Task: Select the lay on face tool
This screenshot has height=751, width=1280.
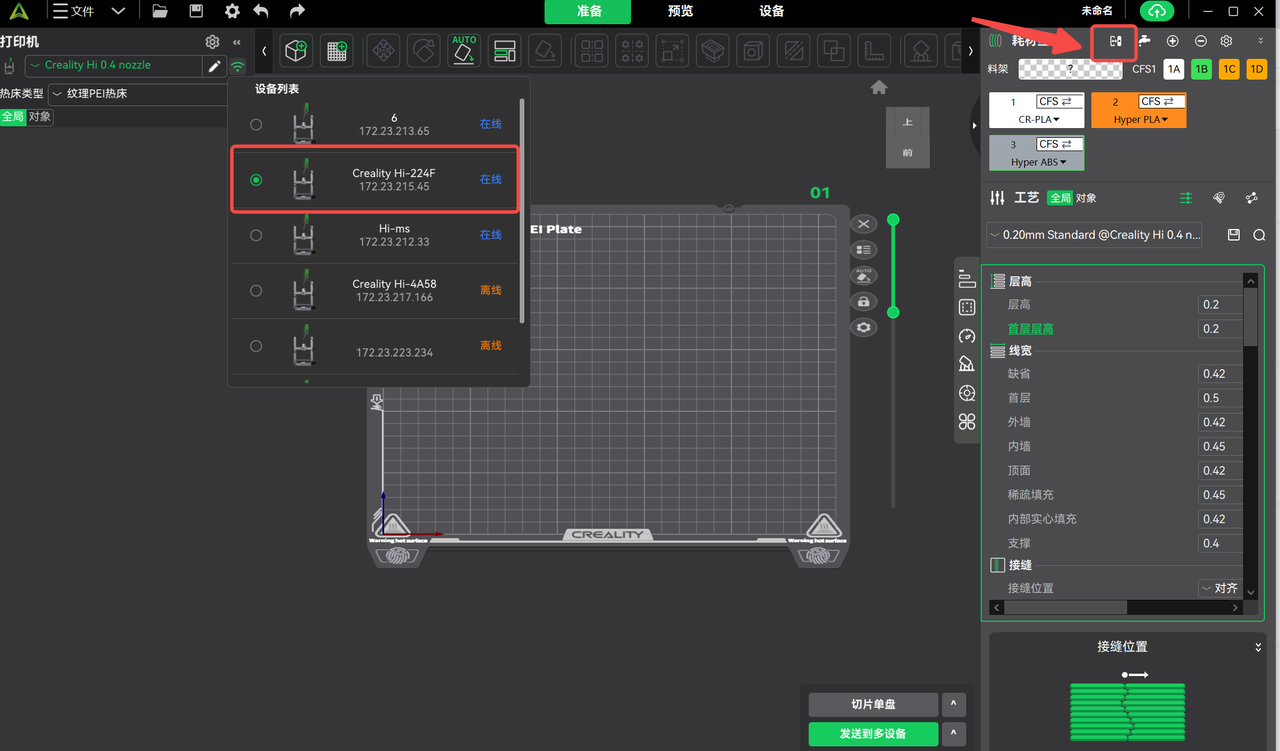Action: (x=545, y=50)
